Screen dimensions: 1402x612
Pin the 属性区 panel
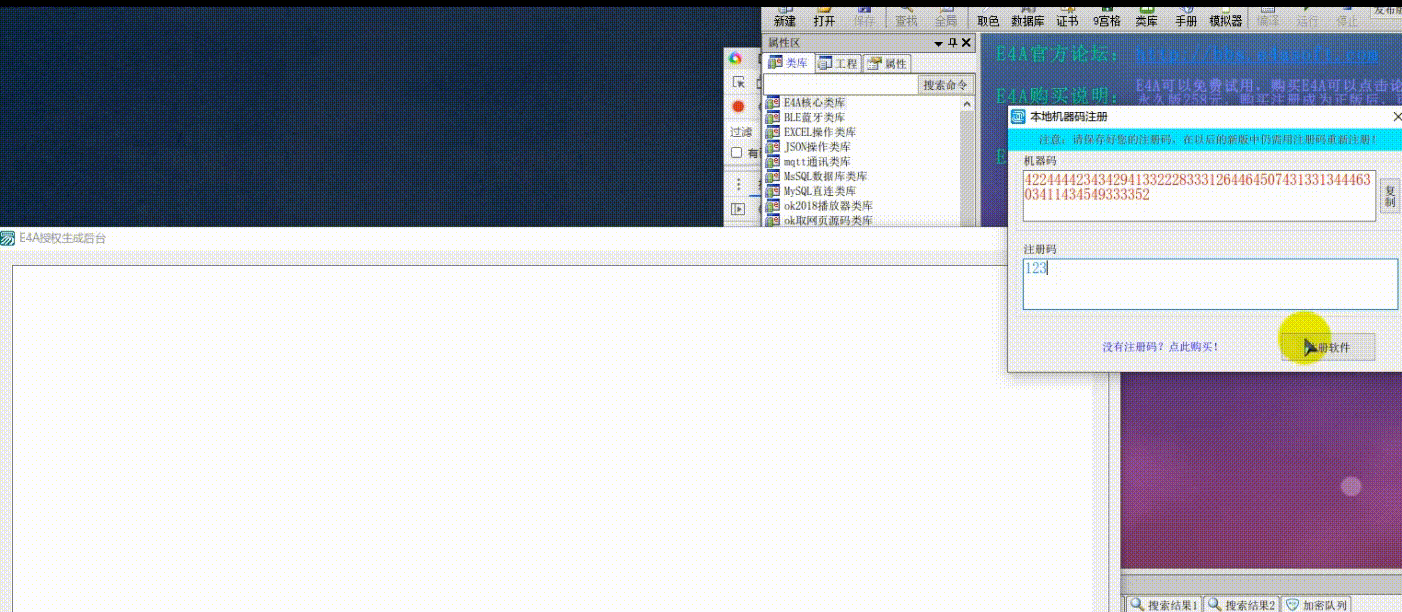pyautogui.click(x=952, y=43)
